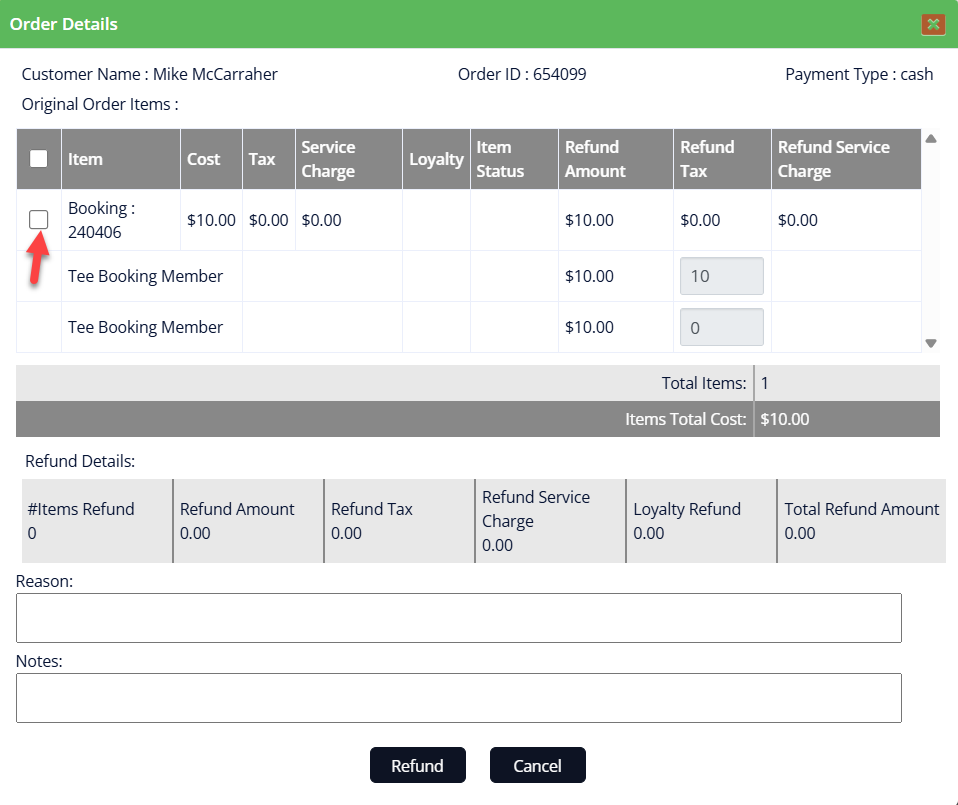
Task: Close the Order Details dialog
Action: tap(933, 24)
